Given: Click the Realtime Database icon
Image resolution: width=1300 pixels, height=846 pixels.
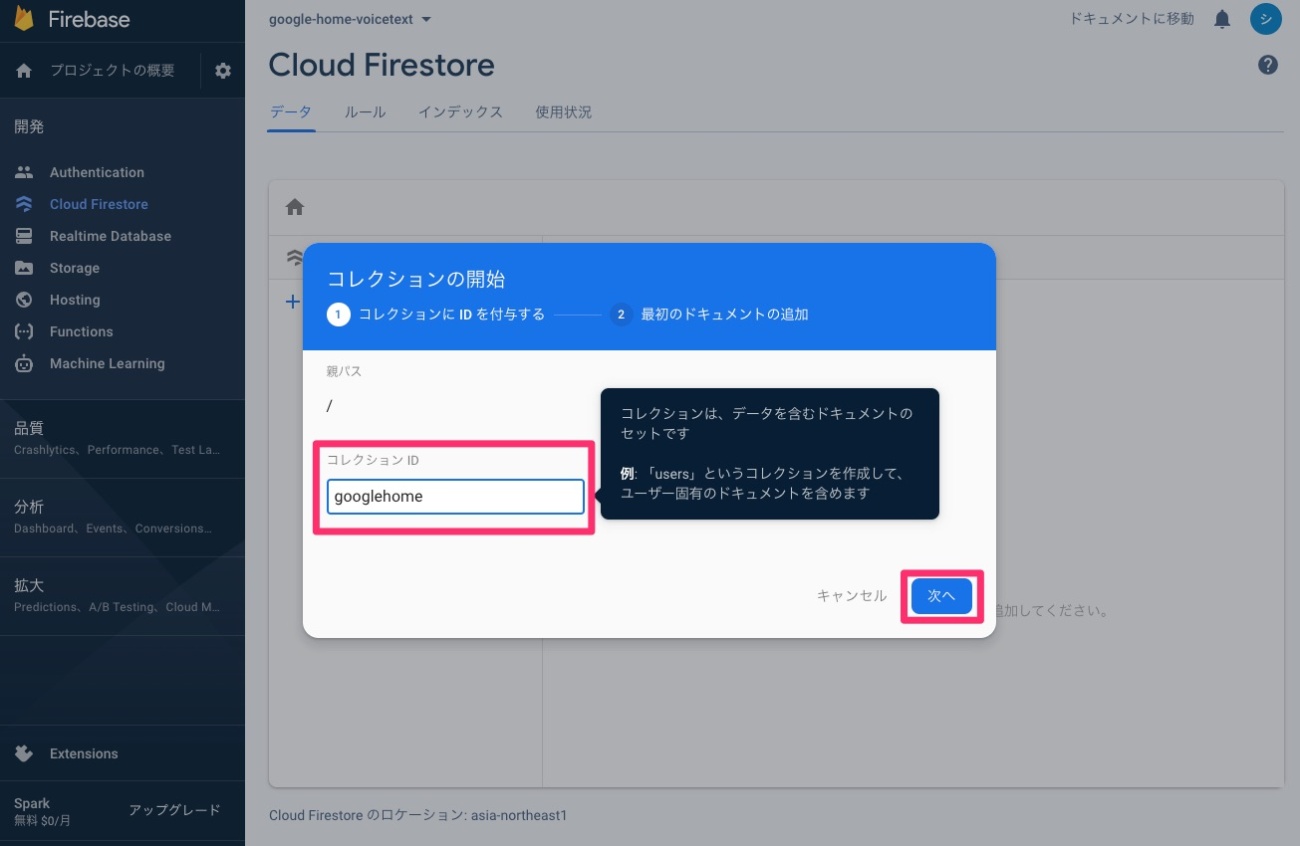Looking at the screenshot, I should (24, 236).
